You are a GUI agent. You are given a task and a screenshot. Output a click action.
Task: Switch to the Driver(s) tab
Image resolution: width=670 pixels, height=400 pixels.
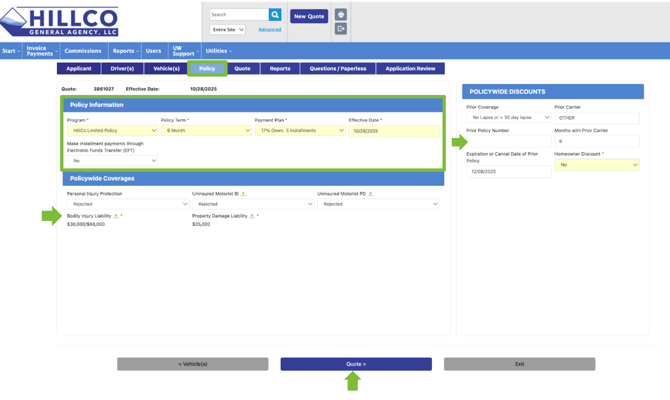[x=122, y=69]
